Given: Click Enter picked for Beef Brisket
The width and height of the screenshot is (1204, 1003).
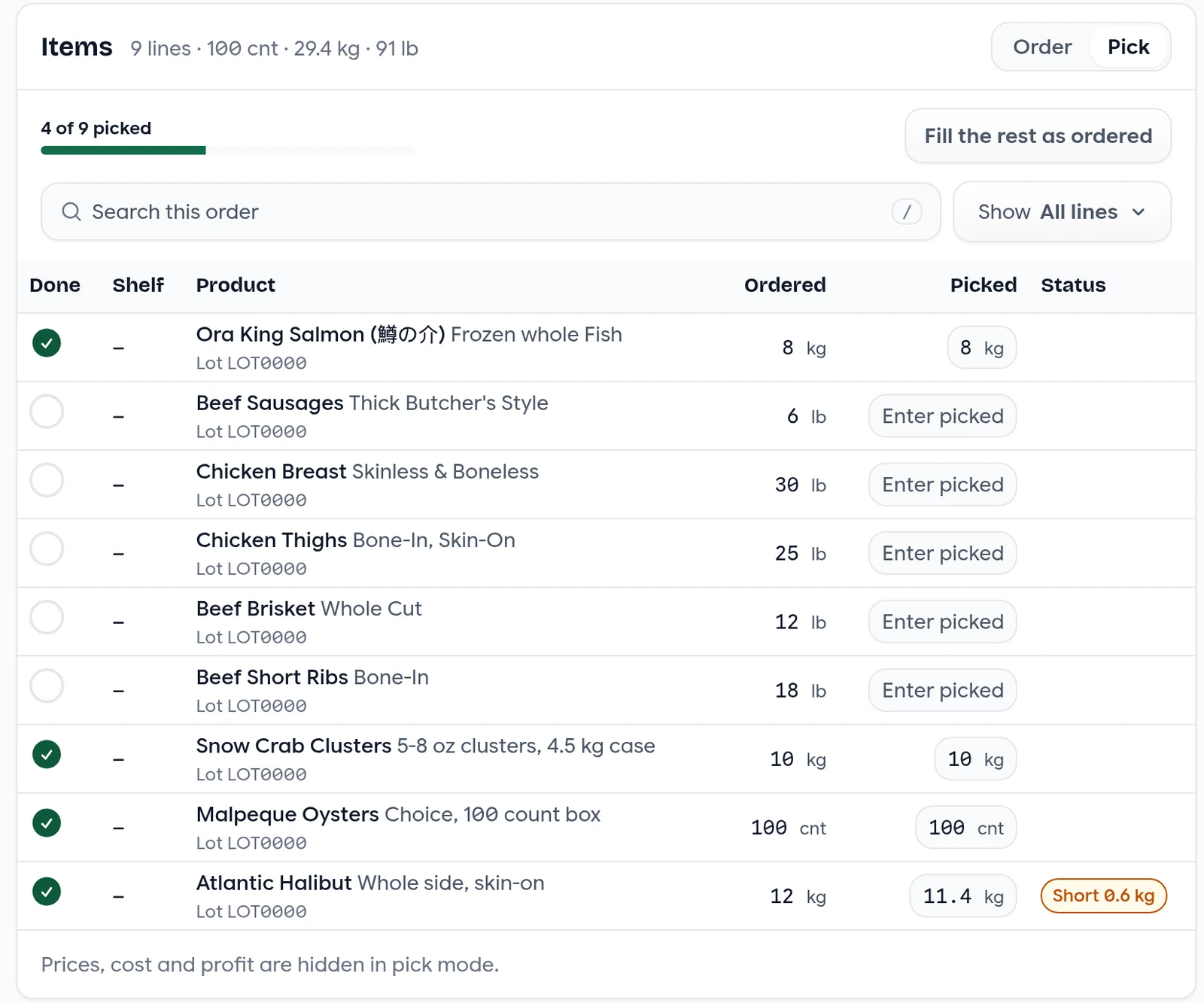Looking at the screenshot, I should [942, 622].
